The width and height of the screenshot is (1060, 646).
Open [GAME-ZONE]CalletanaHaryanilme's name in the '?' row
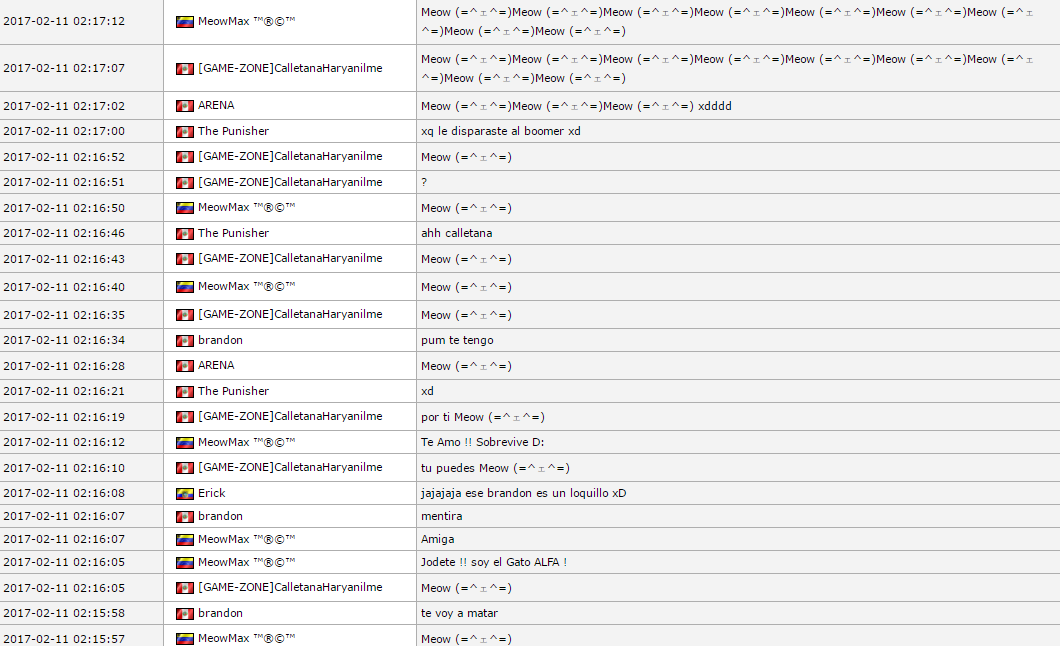[290, 182]
